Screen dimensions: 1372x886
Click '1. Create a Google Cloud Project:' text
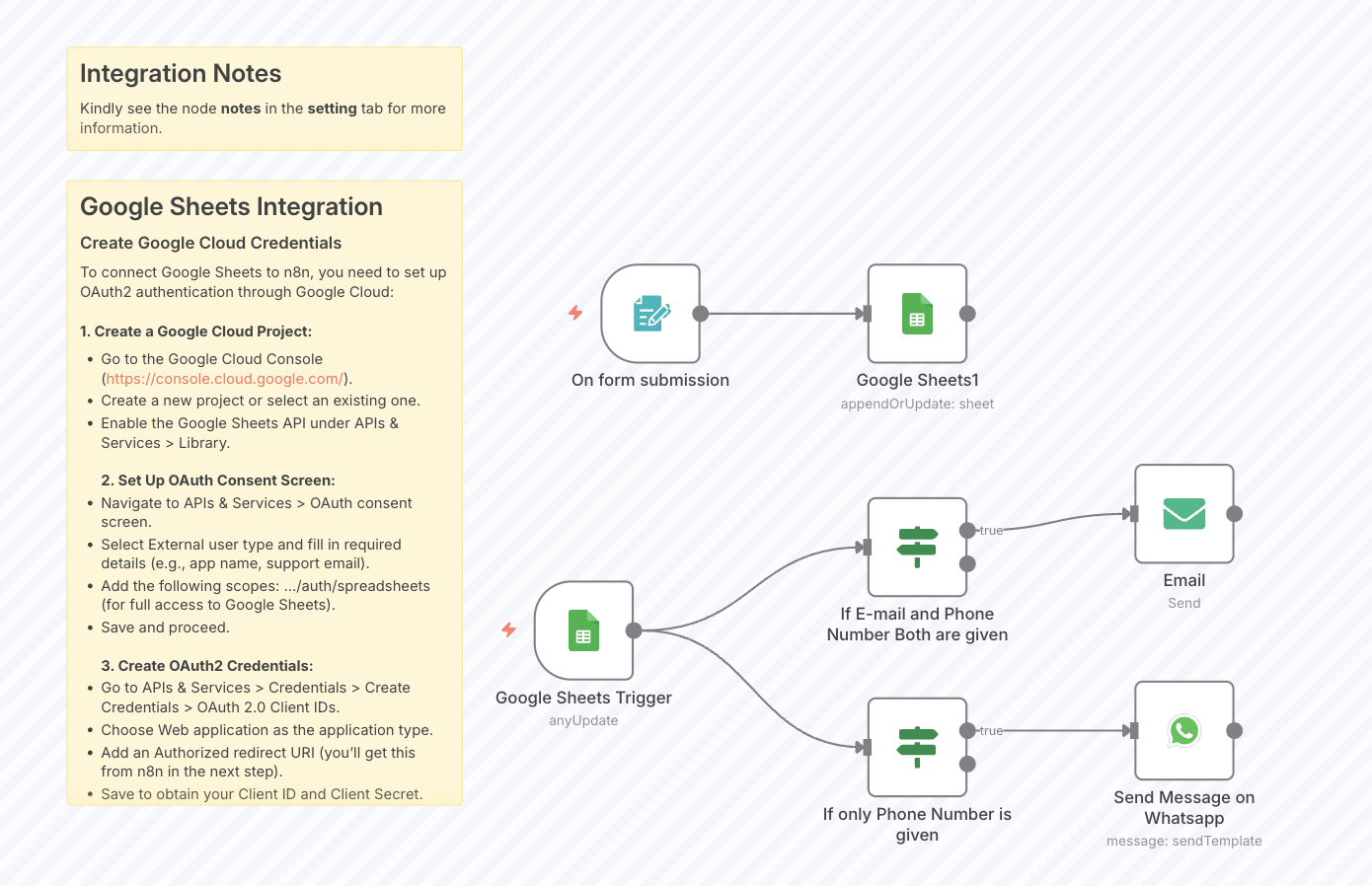pos(195,332)
